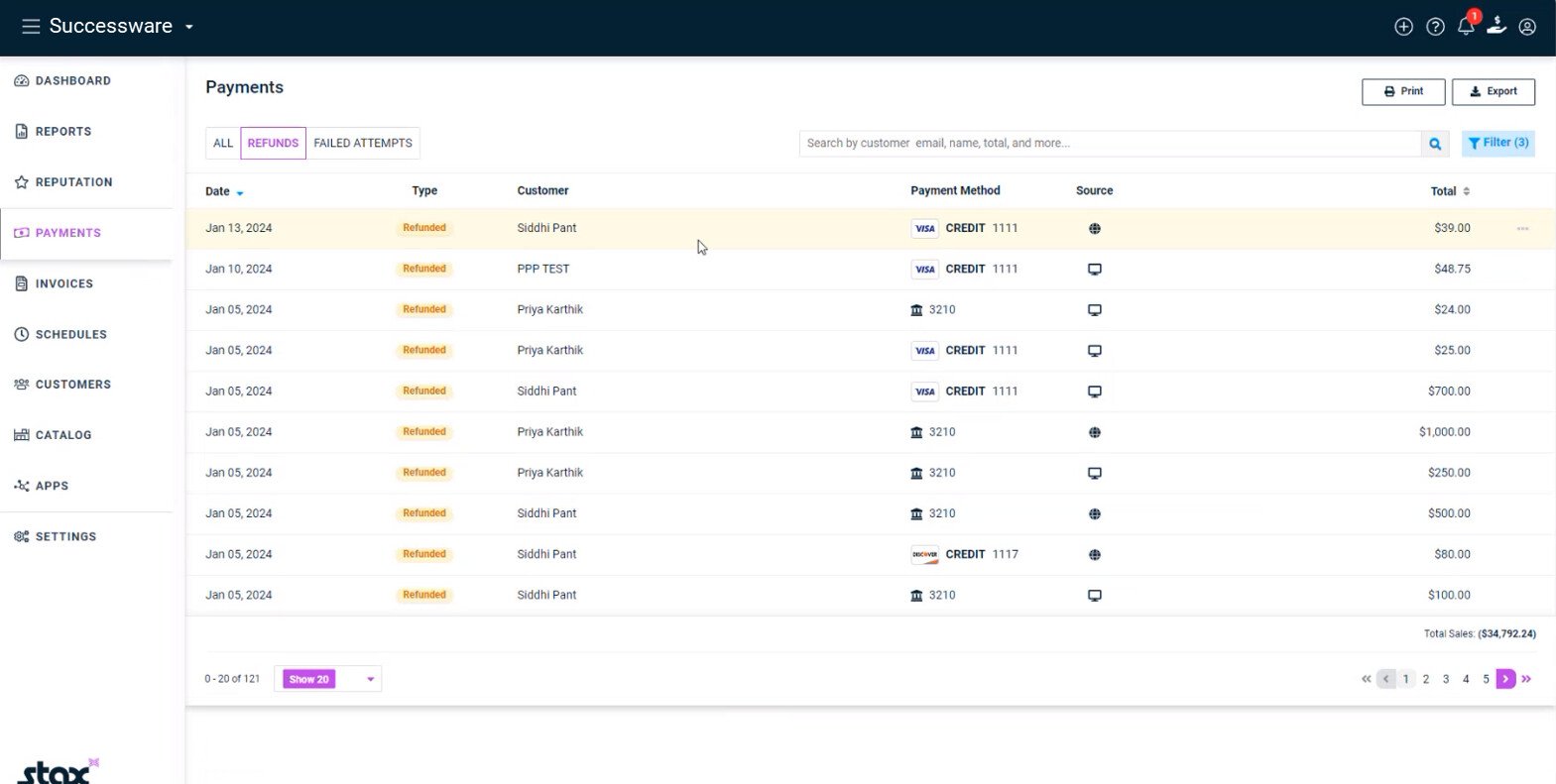Click the $1,000.00 total

pyautogui.click(x=1445, y=432)
